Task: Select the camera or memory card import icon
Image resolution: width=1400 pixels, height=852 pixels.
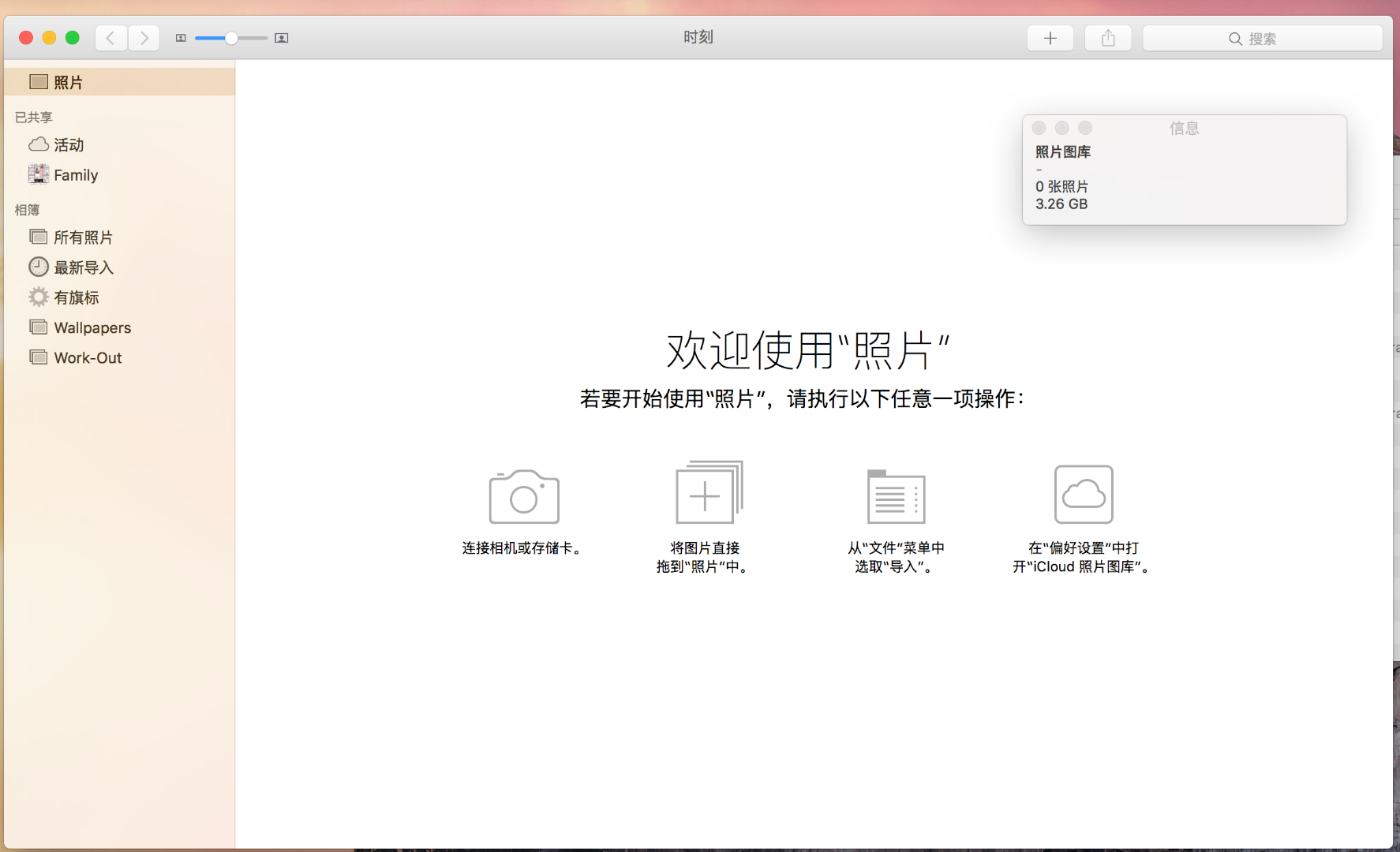Action: (x=523, y=495)
